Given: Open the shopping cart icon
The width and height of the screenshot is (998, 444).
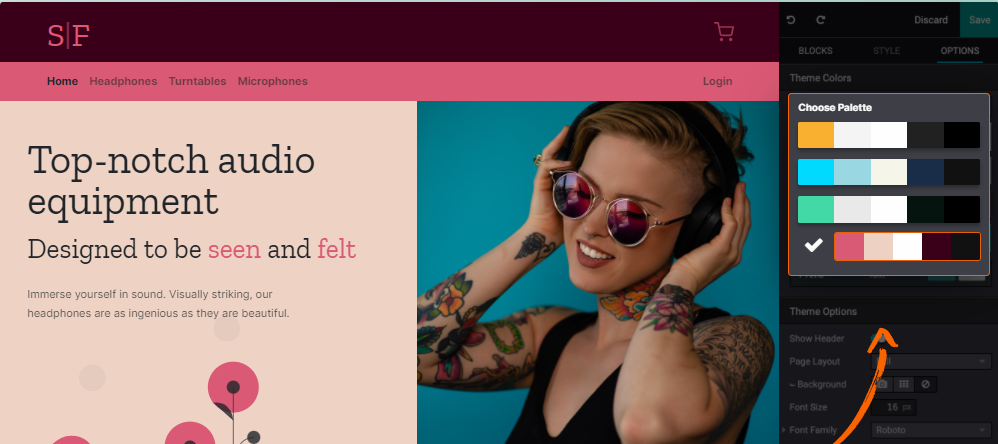Looking at the screenshot, I should click(x=724, y=32).
